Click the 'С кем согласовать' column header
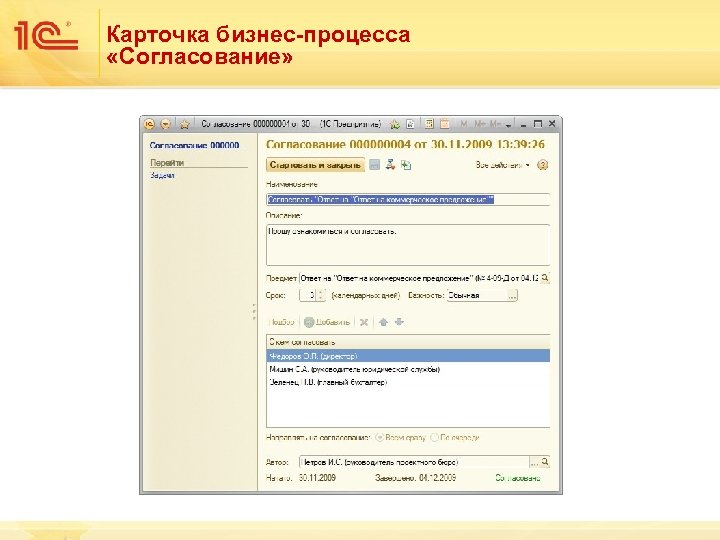 (x=408, y=342)
